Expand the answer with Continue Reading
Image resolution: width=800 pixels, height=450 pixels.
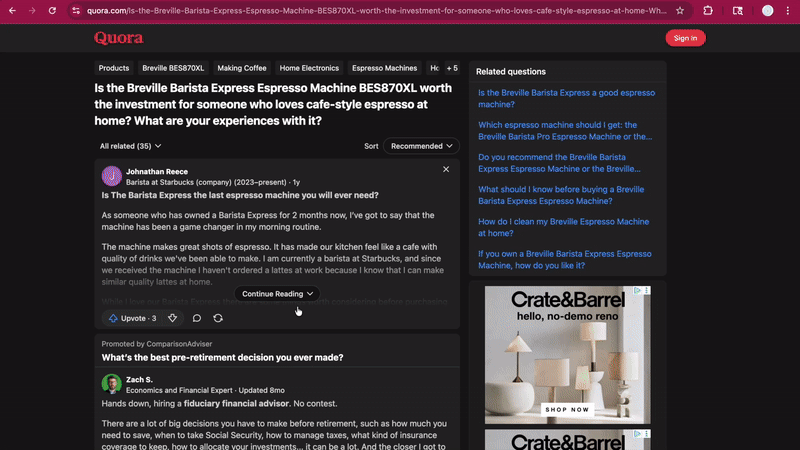click(x=277, y=294)
